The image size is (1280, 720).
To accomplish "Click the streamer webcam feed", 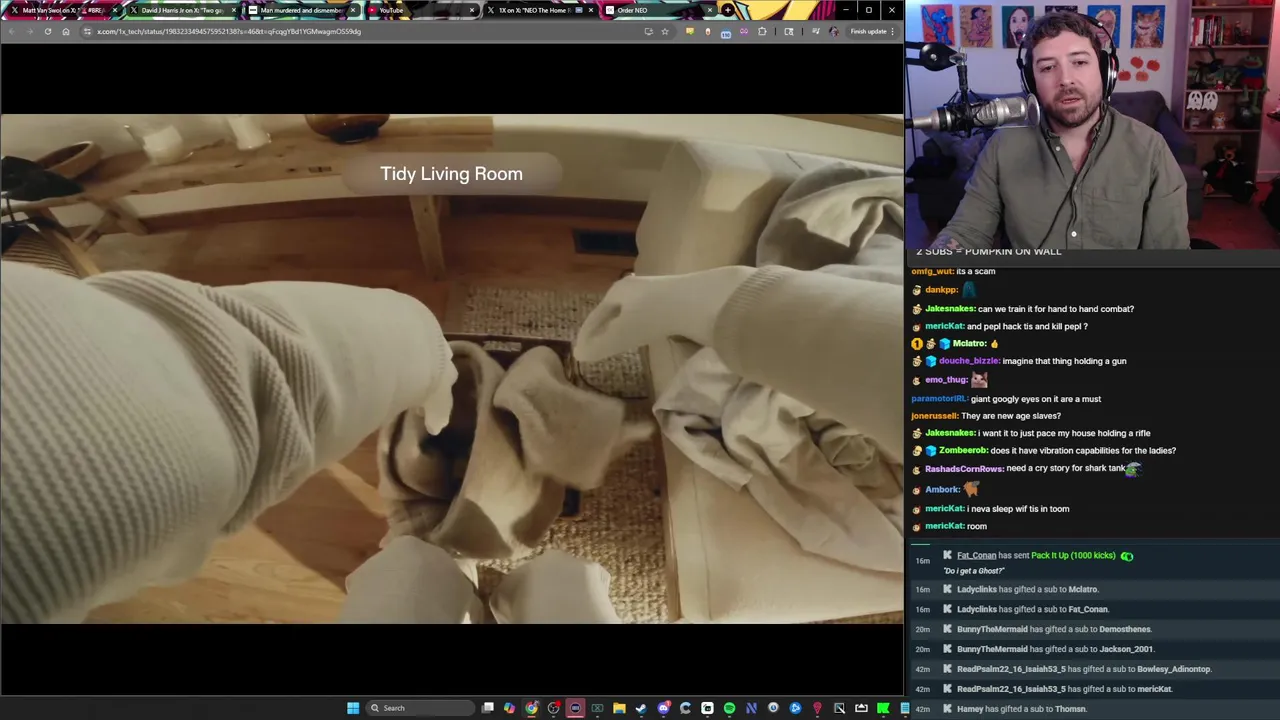I will pyautogui.click(x=1092, y=124).
